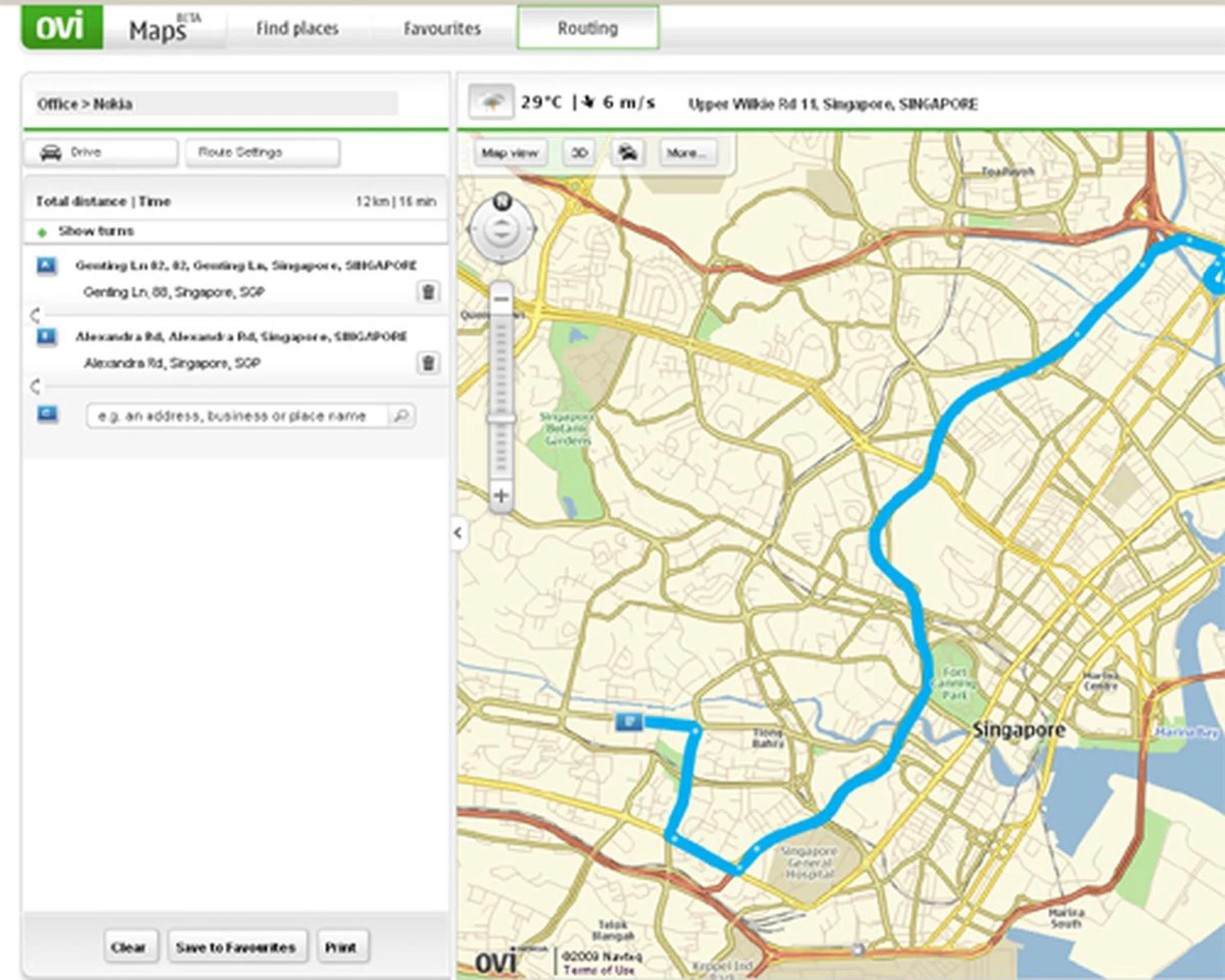
Task: Open the More... menu on the map toolbar
Action: click(687, 152)
